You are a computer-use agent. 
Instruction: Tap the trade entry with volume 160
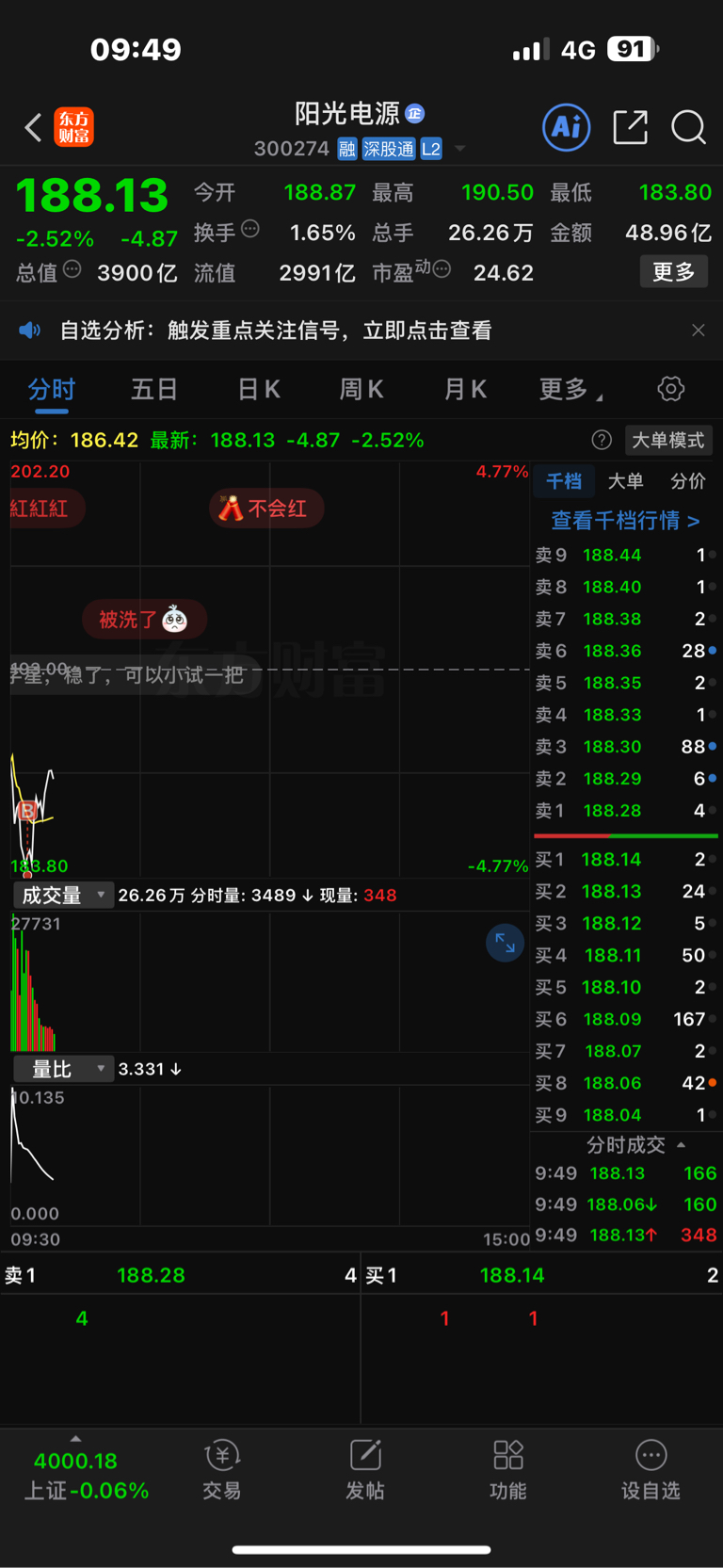click(626, 1204)
